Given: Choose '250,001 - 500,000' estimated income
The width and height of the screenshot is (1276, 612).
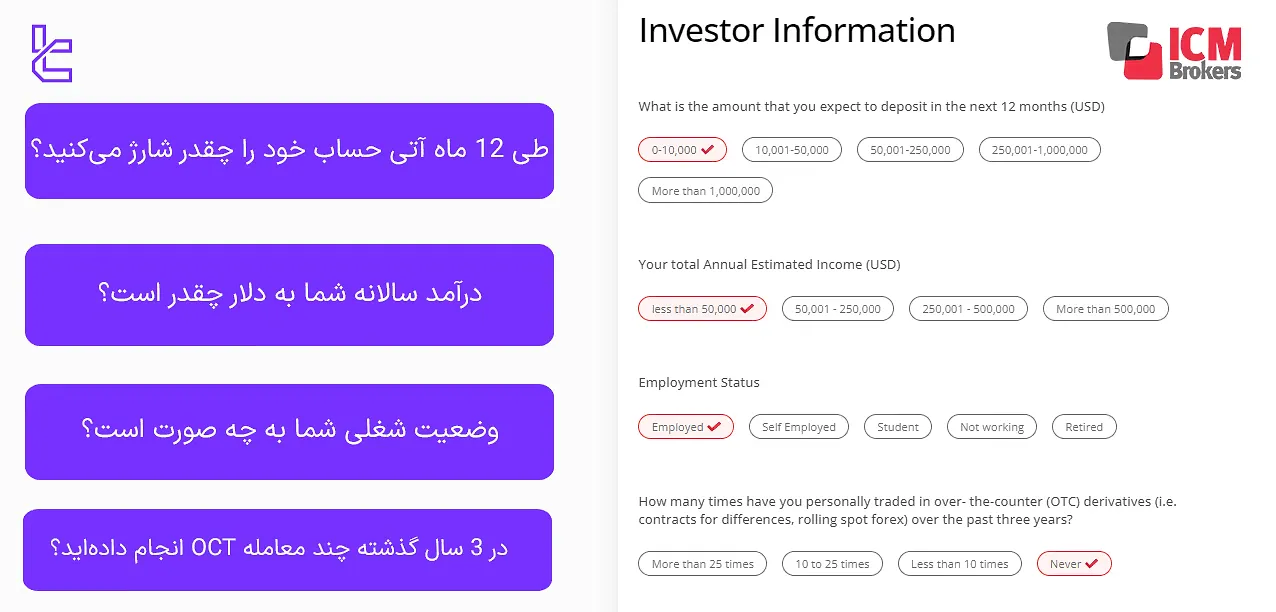Looking at the screenshot, I should click(967, 308).
